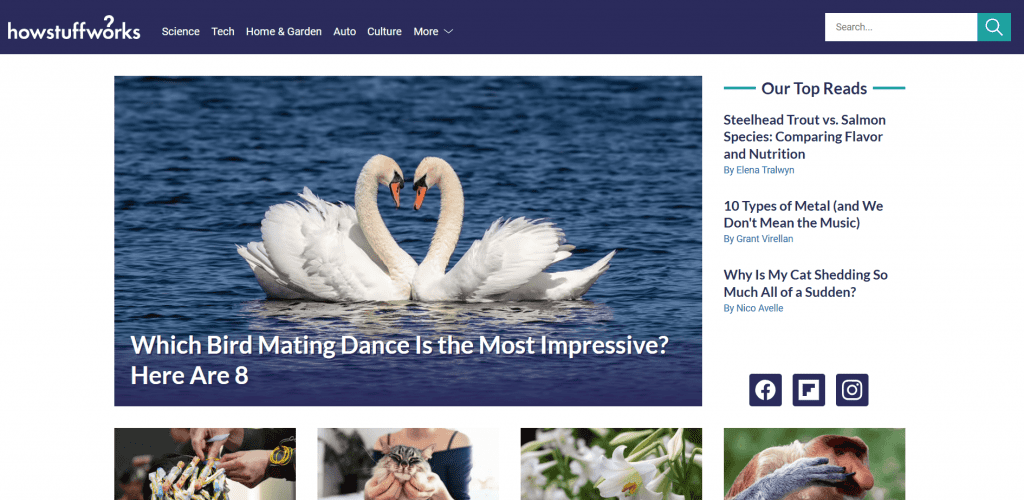This screenshot has height=500, width=1024.
Task: Open the 10 Types of Metal article
Action: (803, 214)
